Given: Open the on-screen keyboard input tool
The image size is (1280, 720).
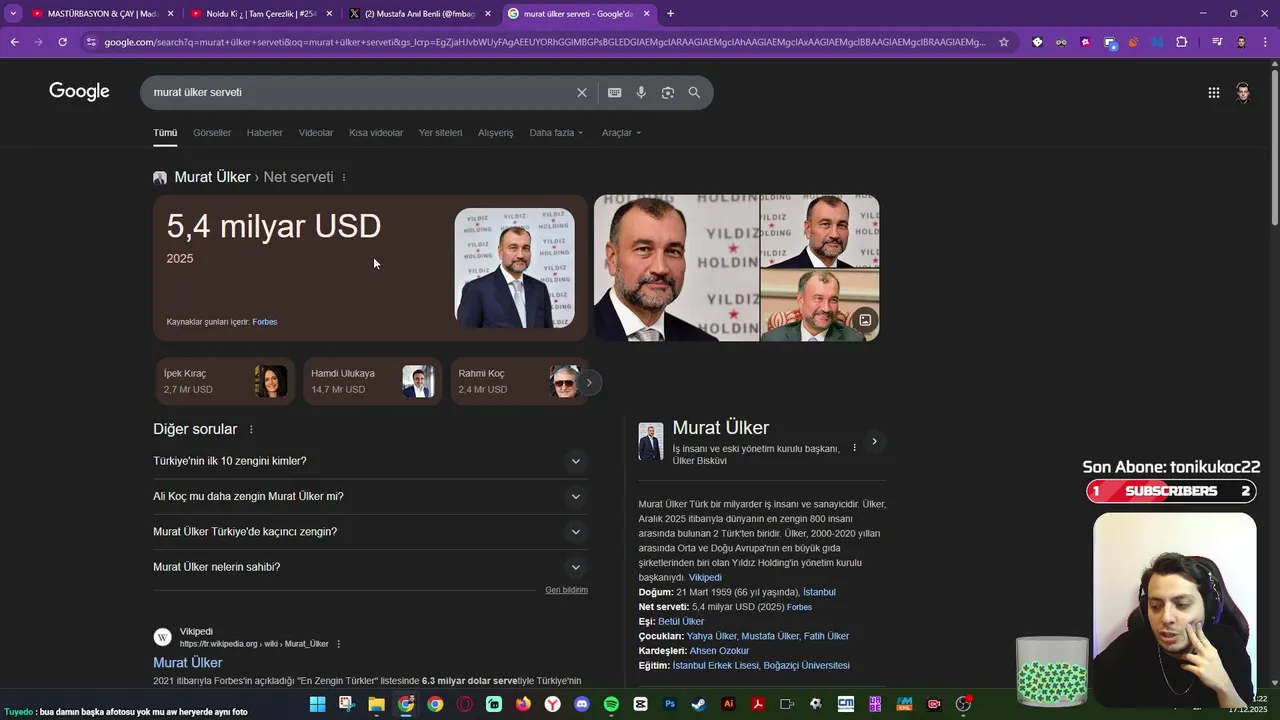Looking at the screenshot, I should pos(614,92).
